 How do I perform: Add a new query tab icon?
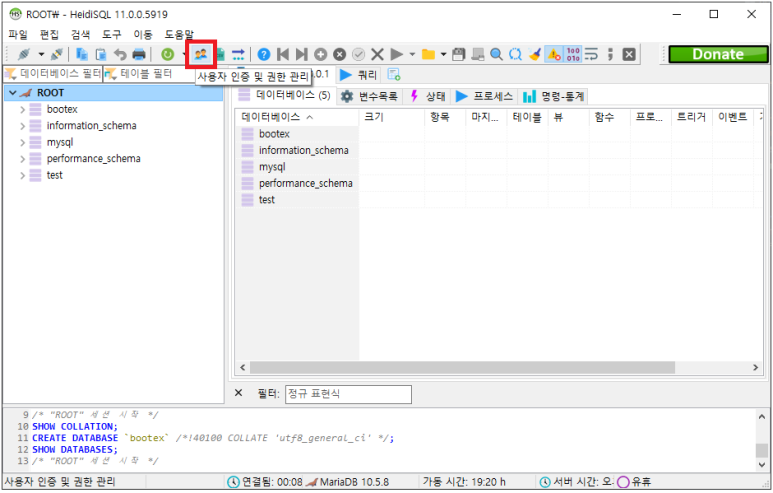click(394, 74)
